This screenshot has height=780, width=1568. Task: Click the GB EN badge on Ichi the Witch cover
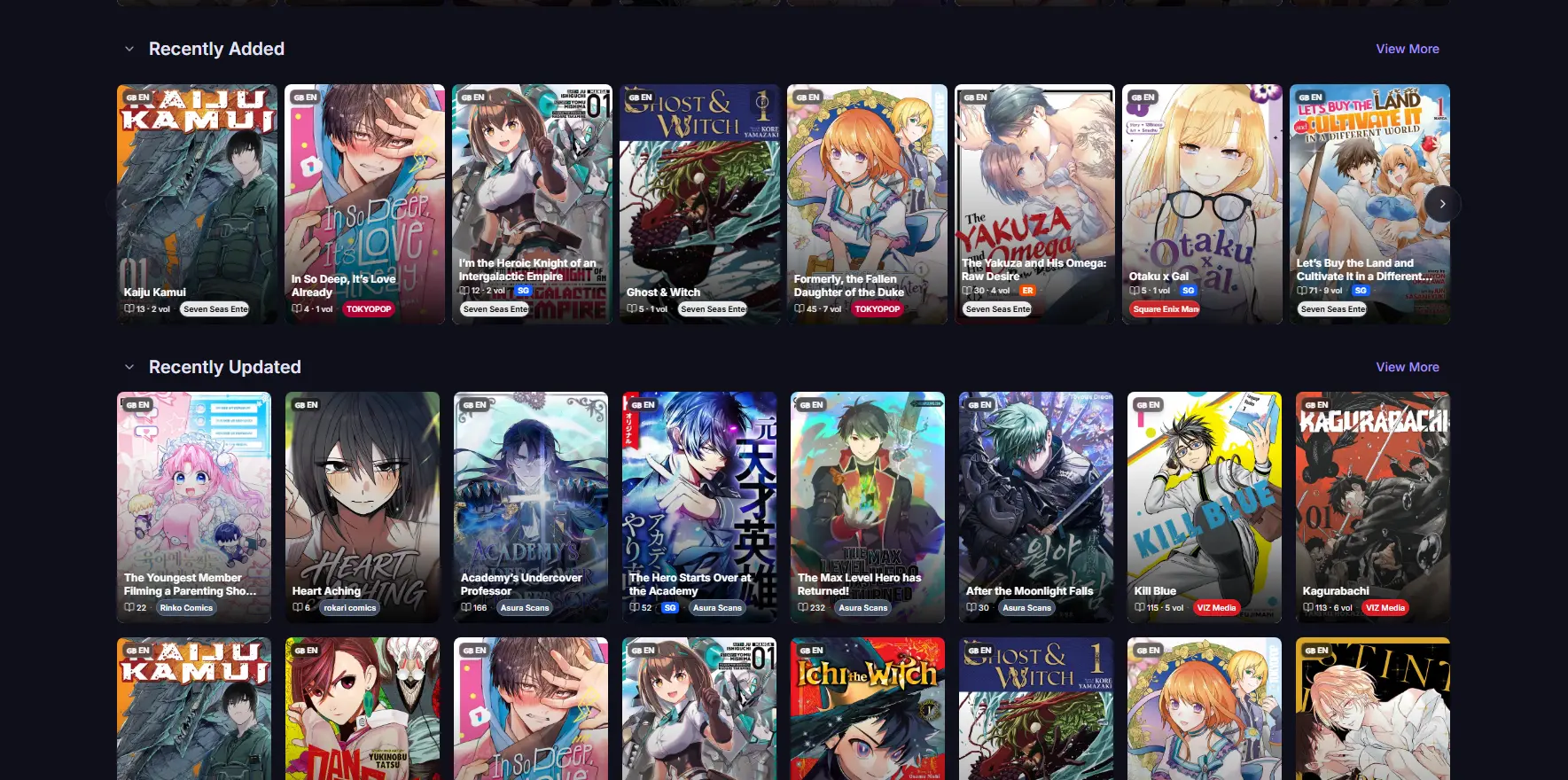click(811, 651)
